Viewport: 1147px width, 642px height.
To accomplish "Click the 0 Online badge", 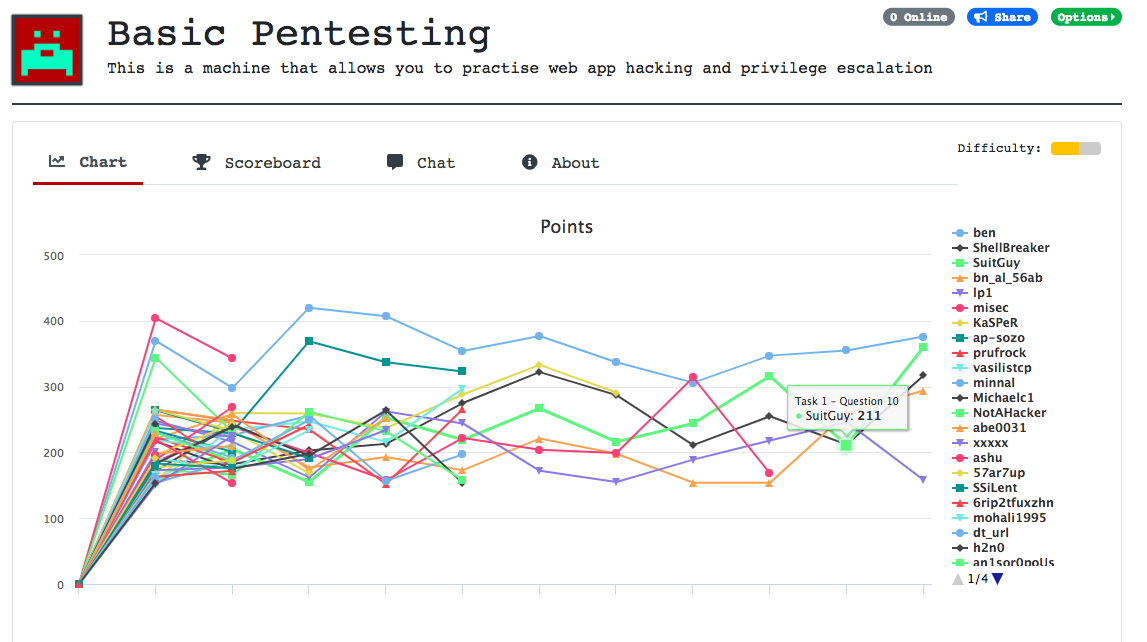I will pyautogui.click(x=919, y=18).
